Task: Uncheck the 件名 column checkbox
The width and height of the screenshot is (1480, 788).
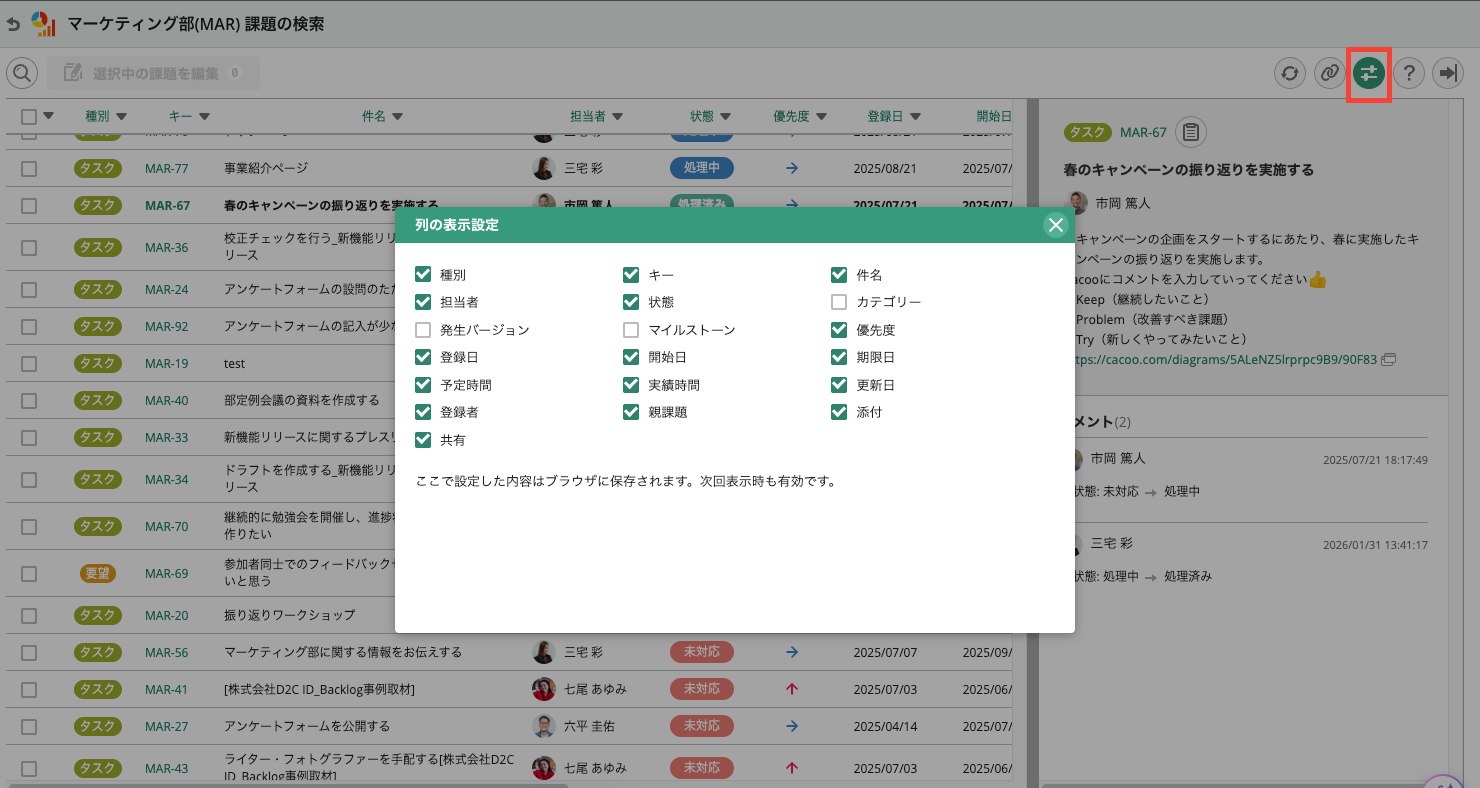Action: tap(839, 275)
